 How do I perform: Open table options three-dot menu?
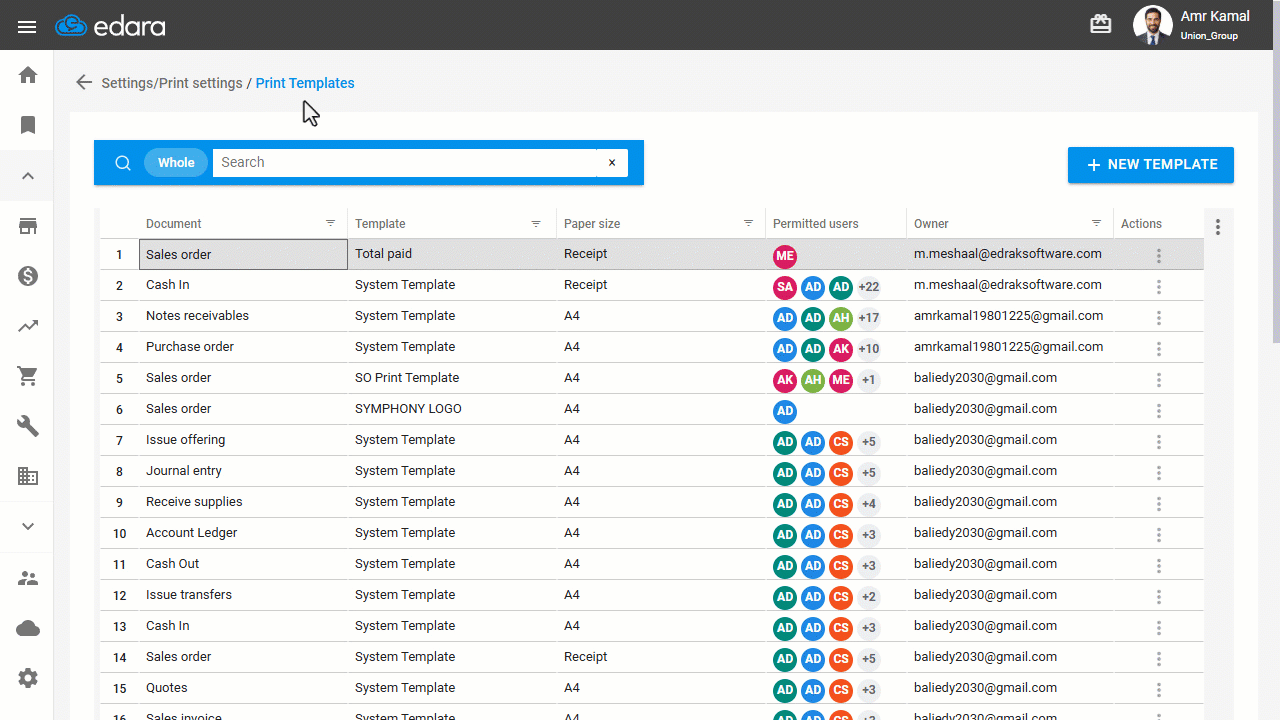[x=1218, y=227]
